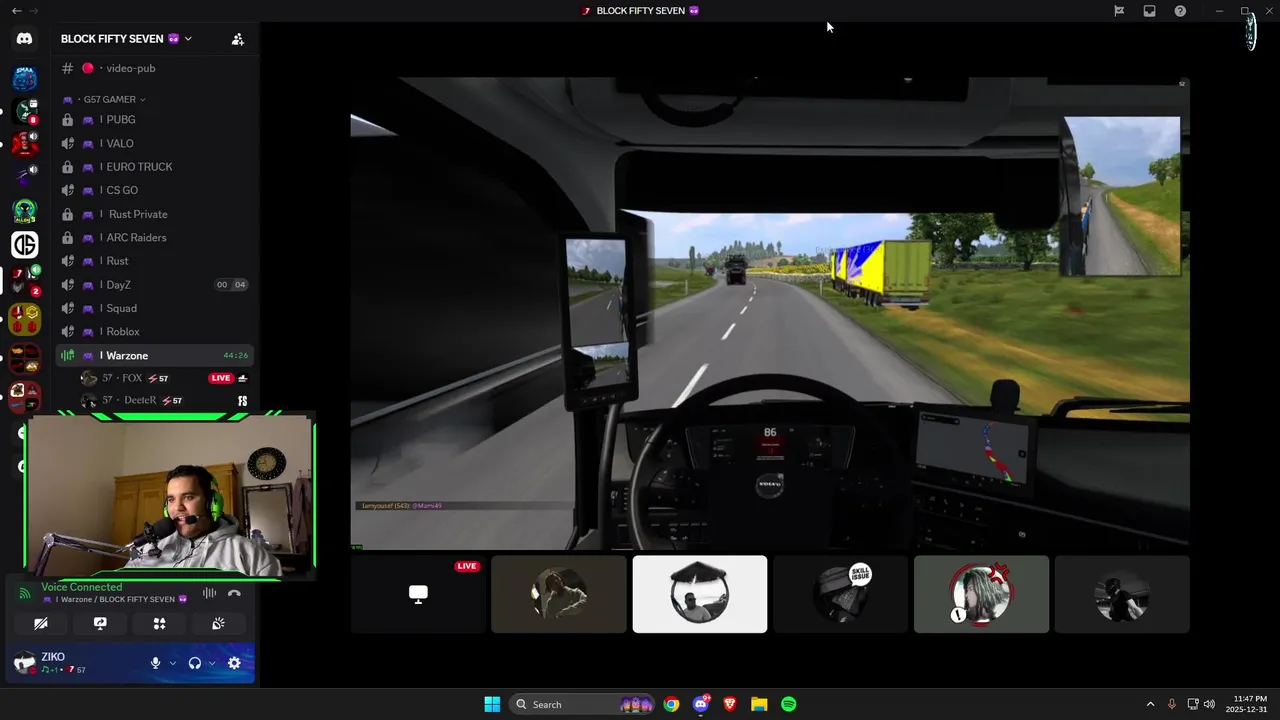The image size is (1280, 720).
Task: Open the server folder with yellow icons
Action: 25,319
